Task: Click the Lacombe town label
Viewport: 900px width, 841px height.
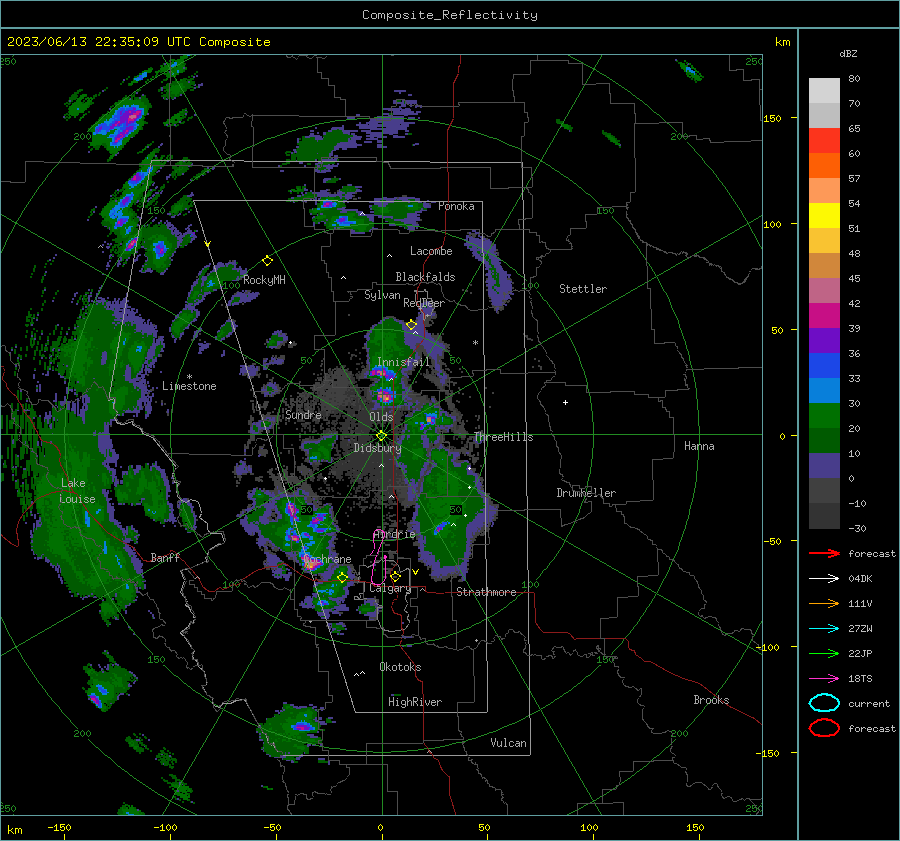Action: [431, 251]
